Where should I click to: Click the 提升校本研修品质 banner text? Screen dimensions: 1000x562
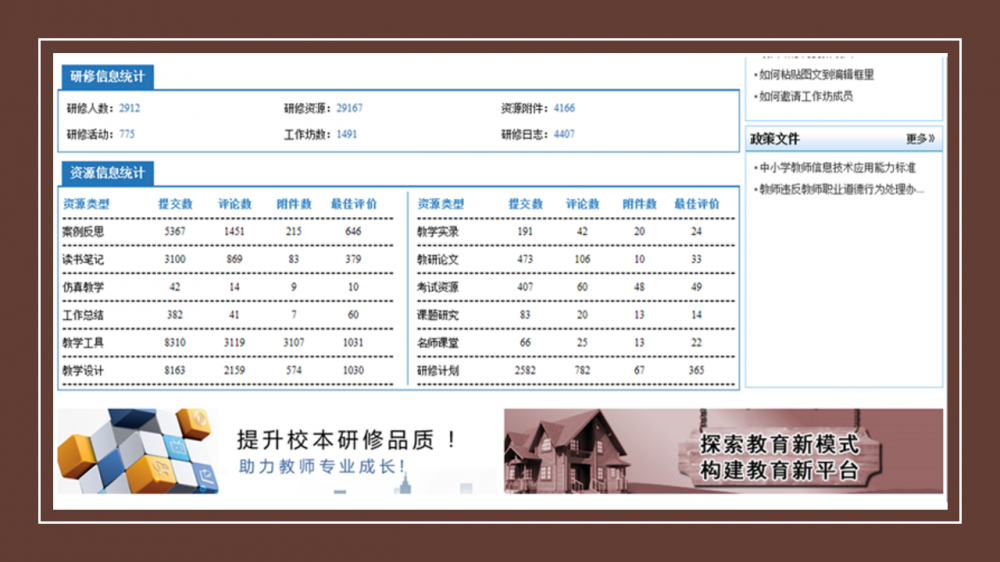[346, 440]
